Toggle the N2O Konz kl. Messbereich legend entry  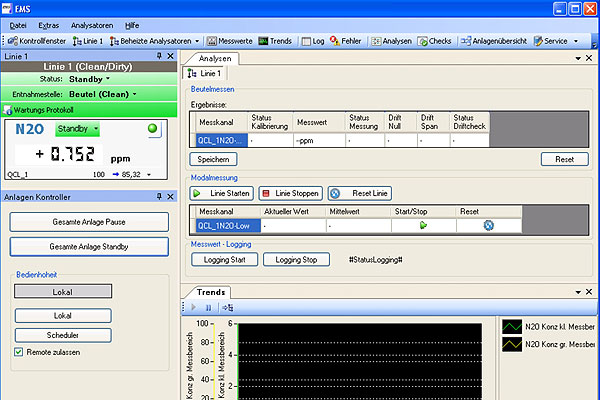click(x=548, y=326)
